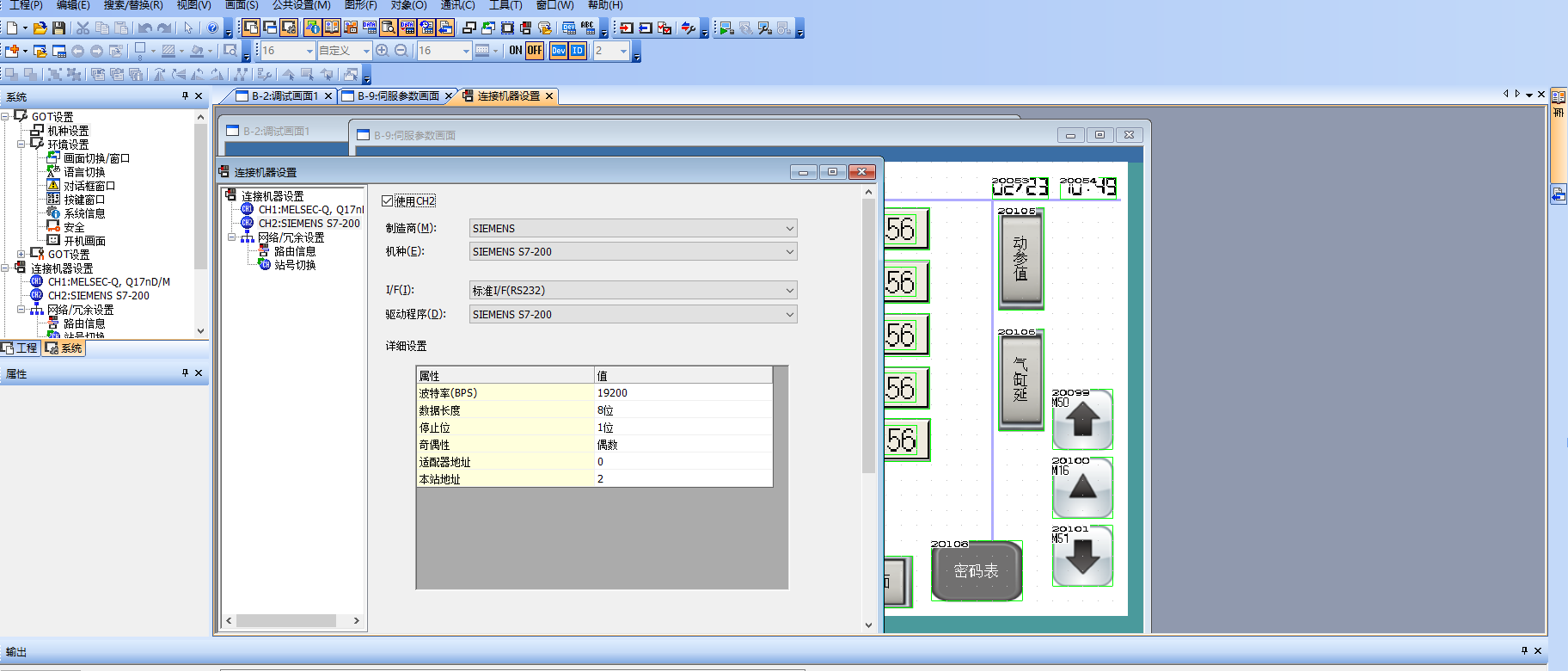Click the system tree's vertical scrollbar down arrow
This screenshot has width=1568, height=671.
(x=200, y=330)
